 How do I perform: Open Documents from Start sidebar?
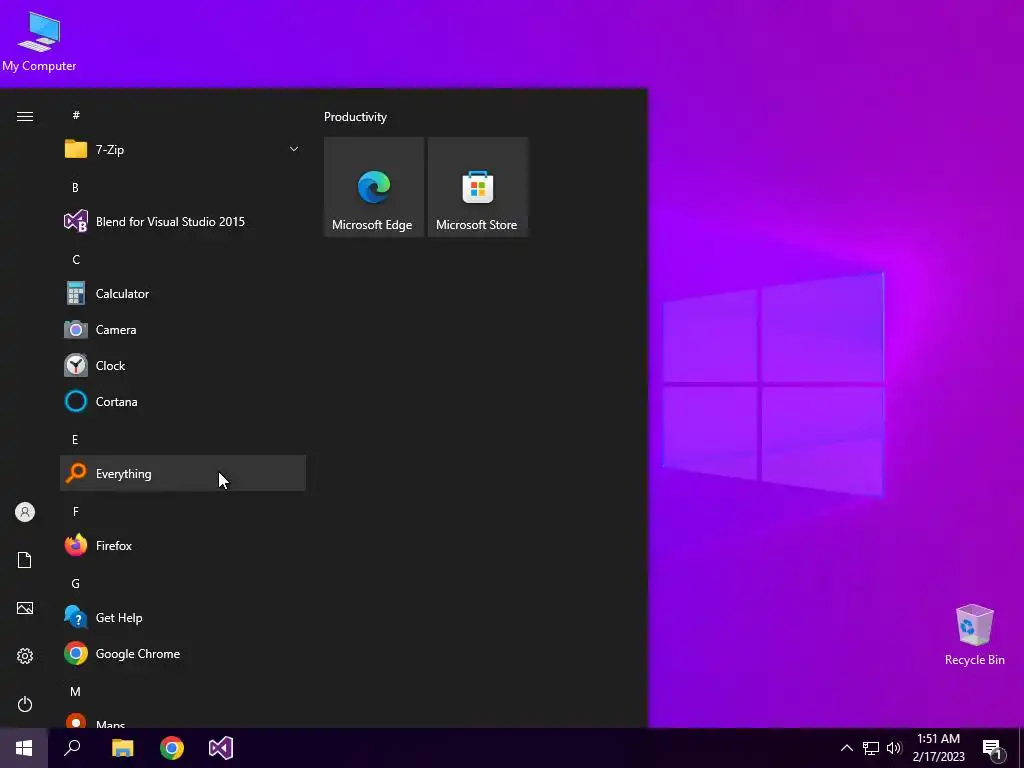click(x=25, y=560)
